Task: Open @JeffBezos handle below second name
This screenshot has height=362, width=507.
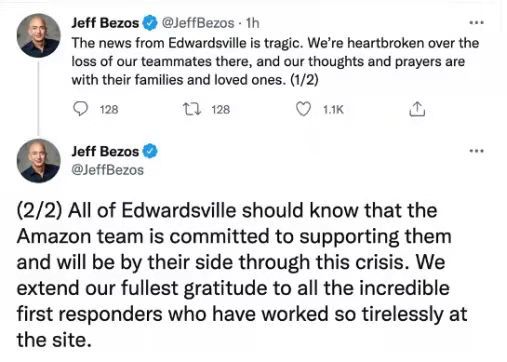Action: click(107, 170)
